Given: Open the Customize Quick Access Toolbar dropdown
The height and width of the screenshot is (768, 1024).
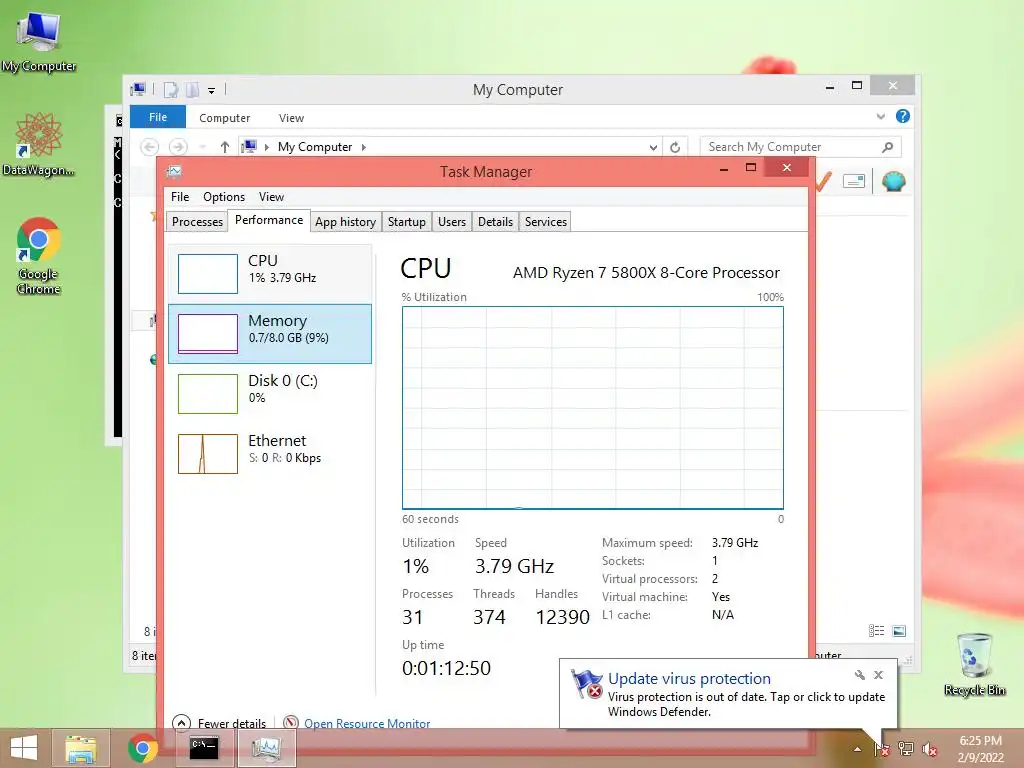Looking at the screenshot, I should pyautogui.click(x=212, y=91).
